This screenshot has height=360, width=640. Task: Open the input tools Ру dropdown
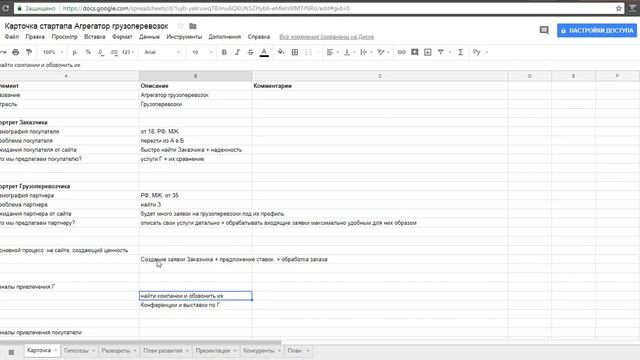(480, 52)
